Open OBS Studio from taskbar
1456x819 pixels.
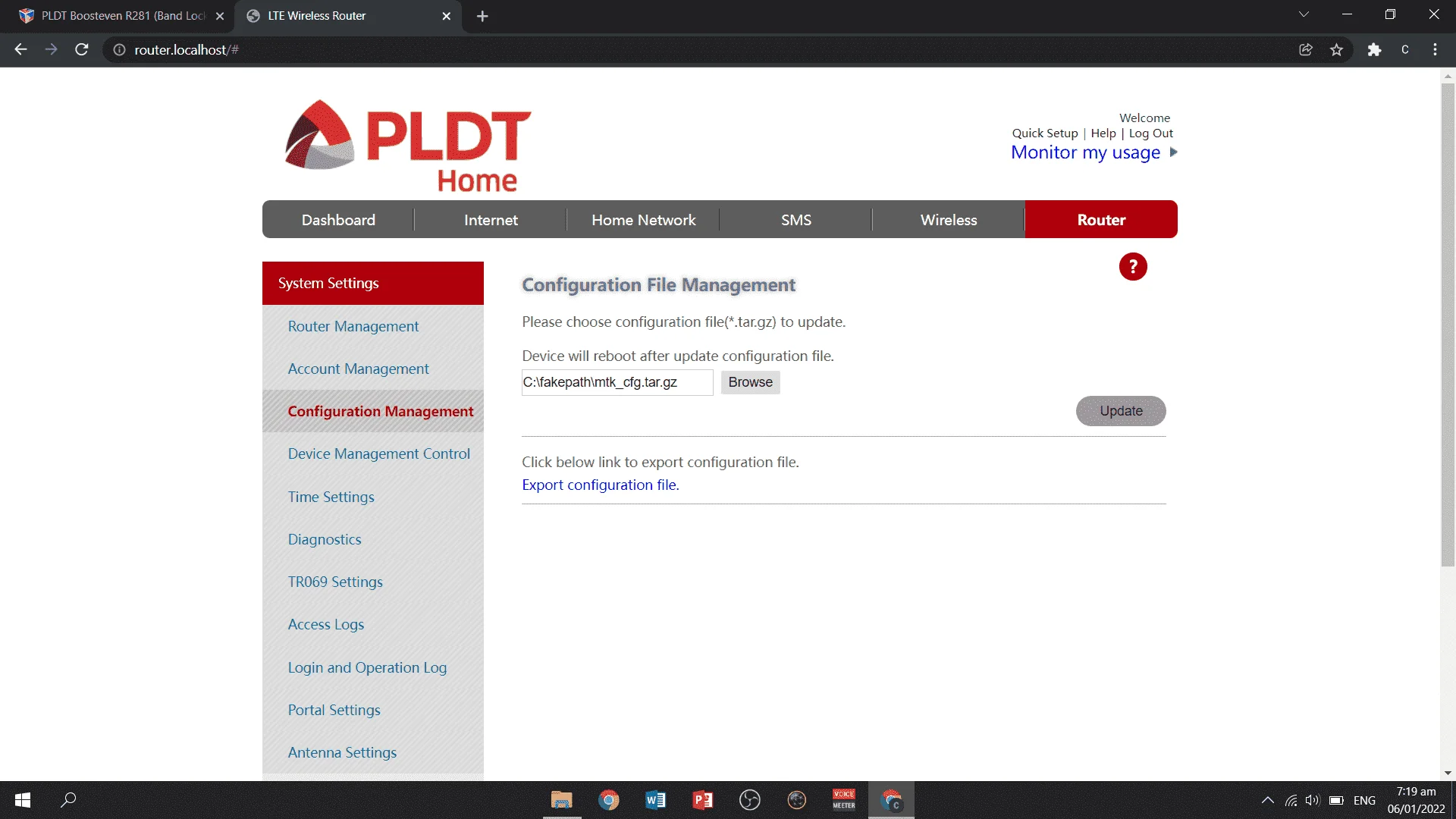[750, 800]
